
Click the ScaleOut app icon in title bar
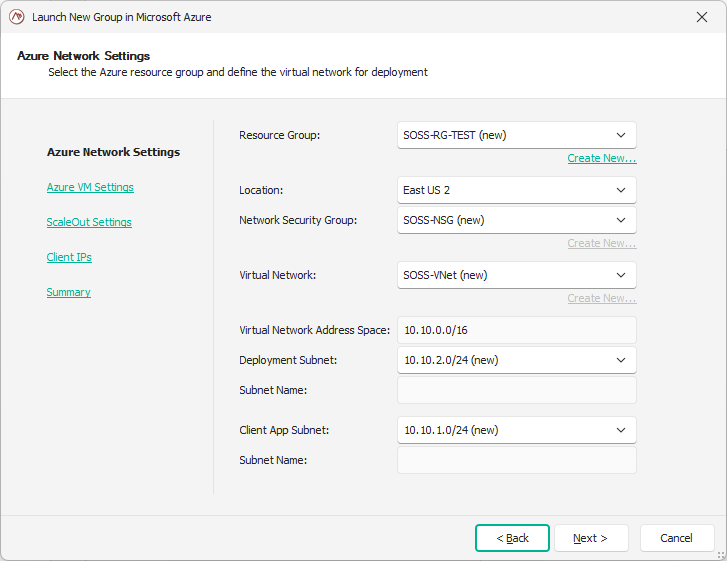(x=16, y=17)
